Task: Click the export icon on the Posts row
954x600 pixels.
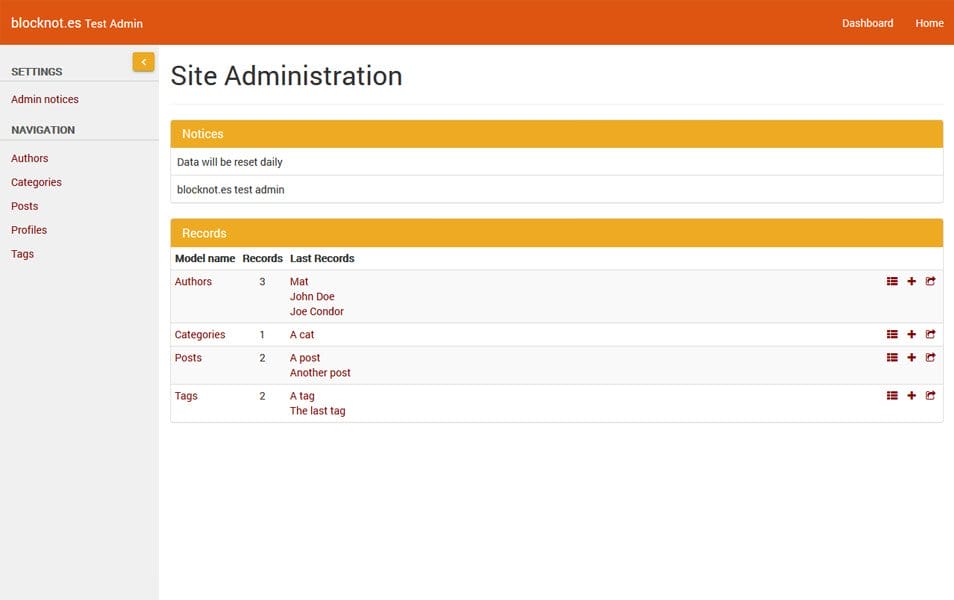Action: tap(931, 357)
